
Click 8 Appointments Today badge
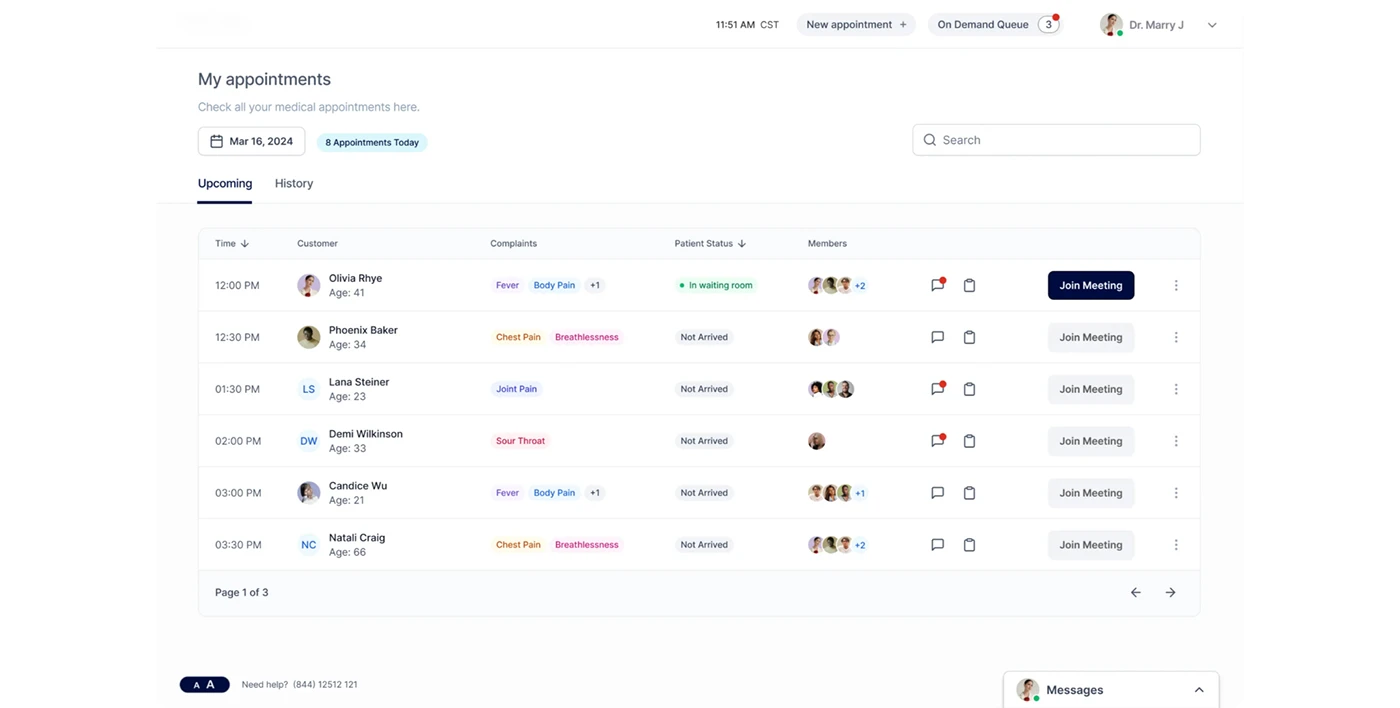tap(372, 143)
